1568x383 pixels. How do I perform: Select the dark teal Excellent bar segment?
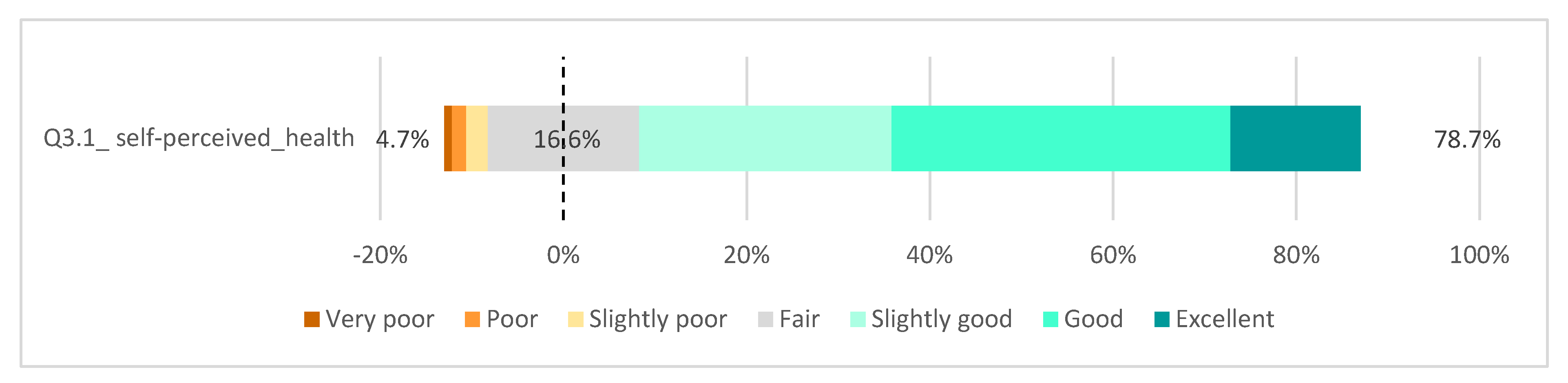tap(1295, 138)
